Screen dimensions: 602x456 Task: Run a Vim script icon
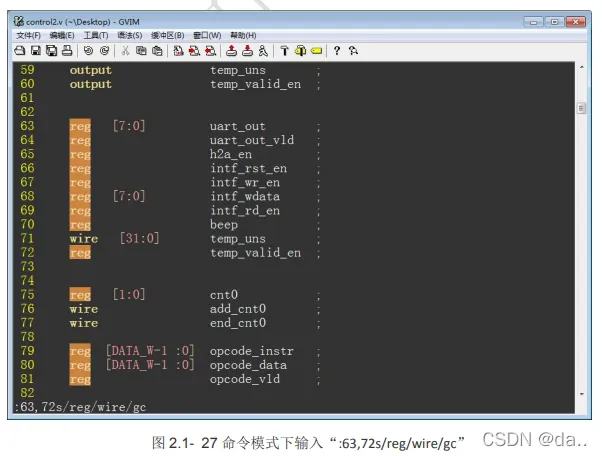pyautogui.click(x=263, y=51)
